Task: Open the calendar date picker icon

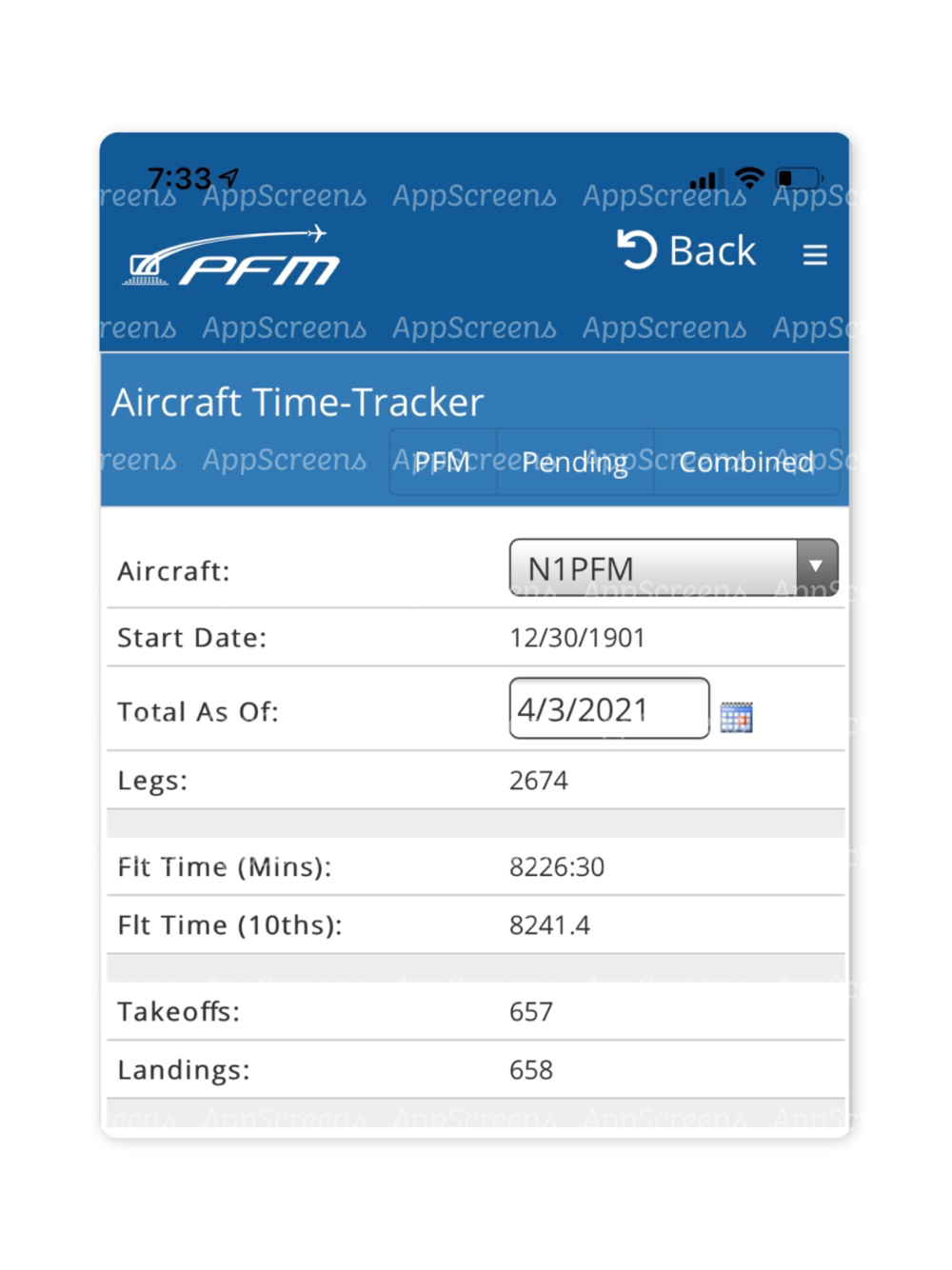Action: (736, 717)
